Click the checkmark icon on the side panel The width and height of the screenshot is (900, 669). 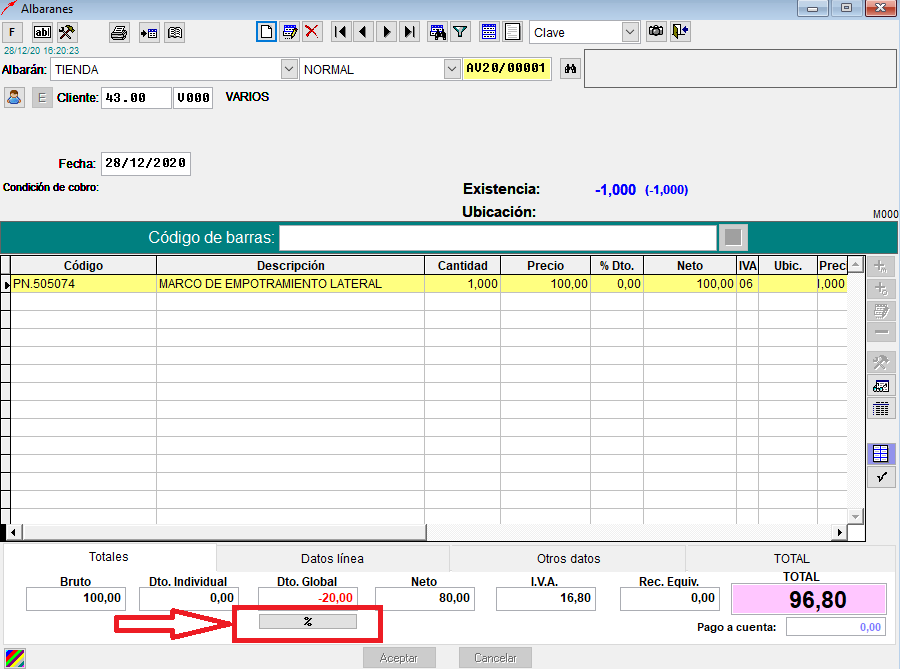pyautogui.click(x=881, y=477)
